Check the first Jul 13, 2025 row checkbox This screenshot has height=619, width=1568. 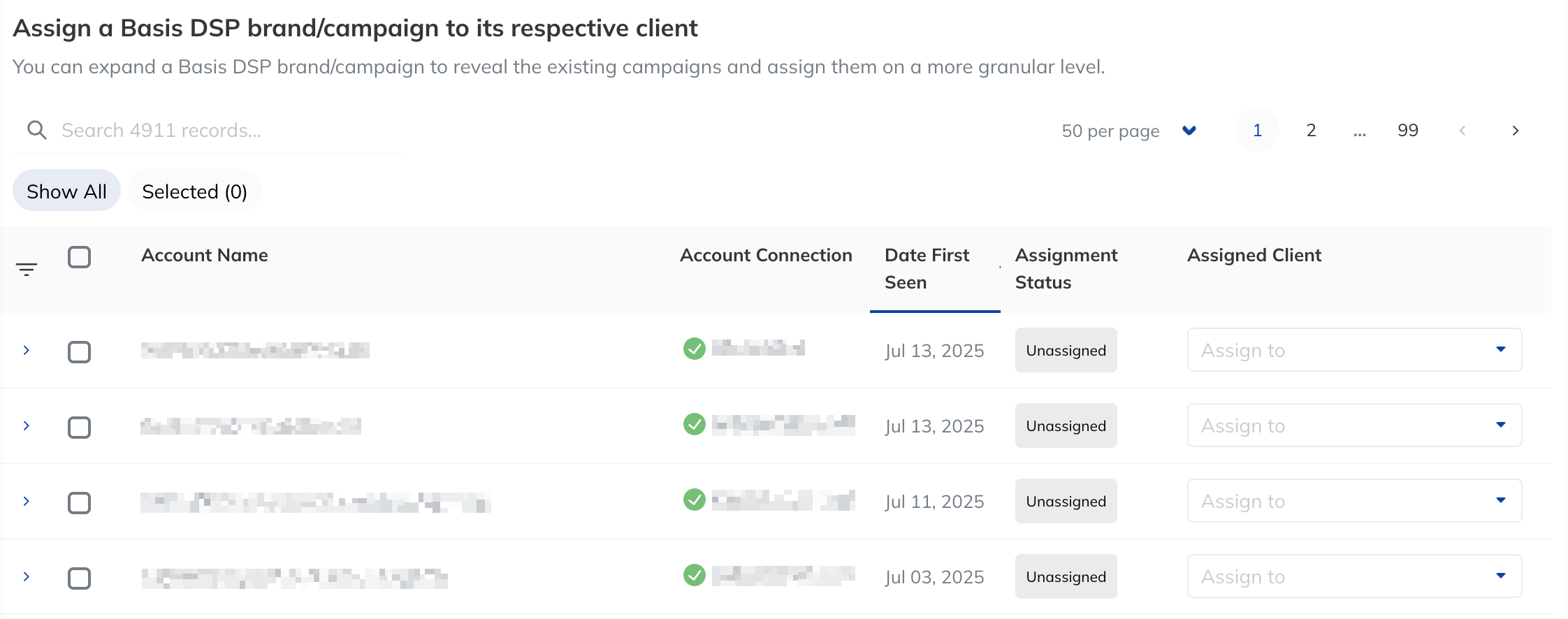click(79, 351)
